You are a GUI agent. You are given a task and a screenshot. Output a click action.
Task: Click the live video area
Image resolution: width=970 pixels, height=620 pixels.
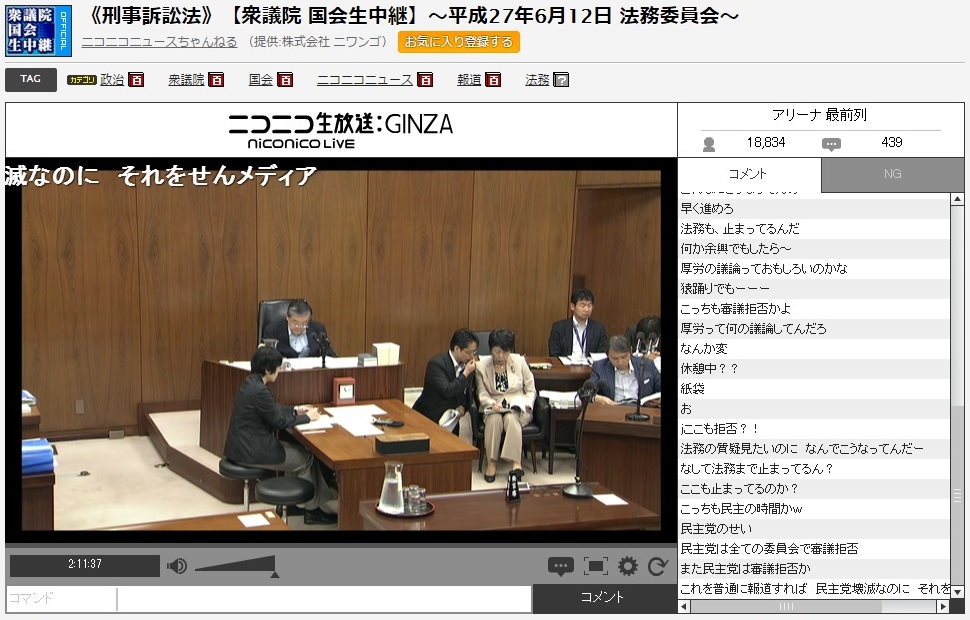click(x=341, y=350)
